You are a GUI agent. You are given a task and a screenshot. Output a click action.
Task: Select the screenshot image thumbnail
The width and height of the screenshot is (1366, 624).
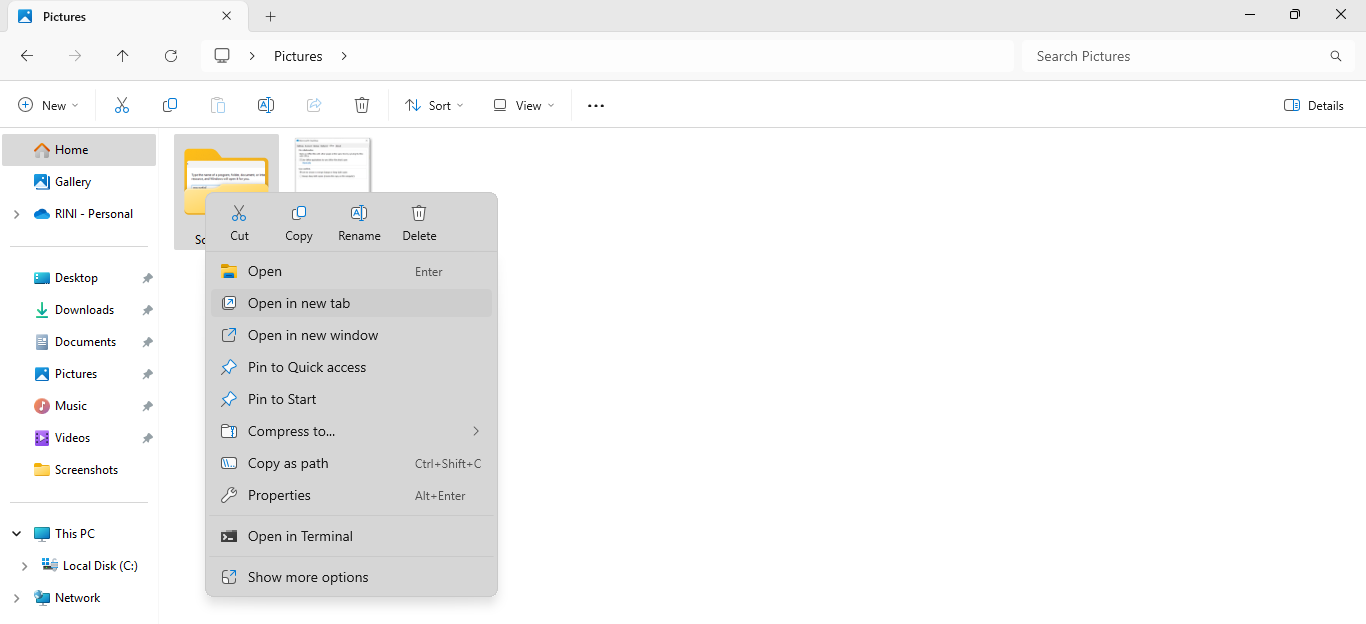(333, 164)
